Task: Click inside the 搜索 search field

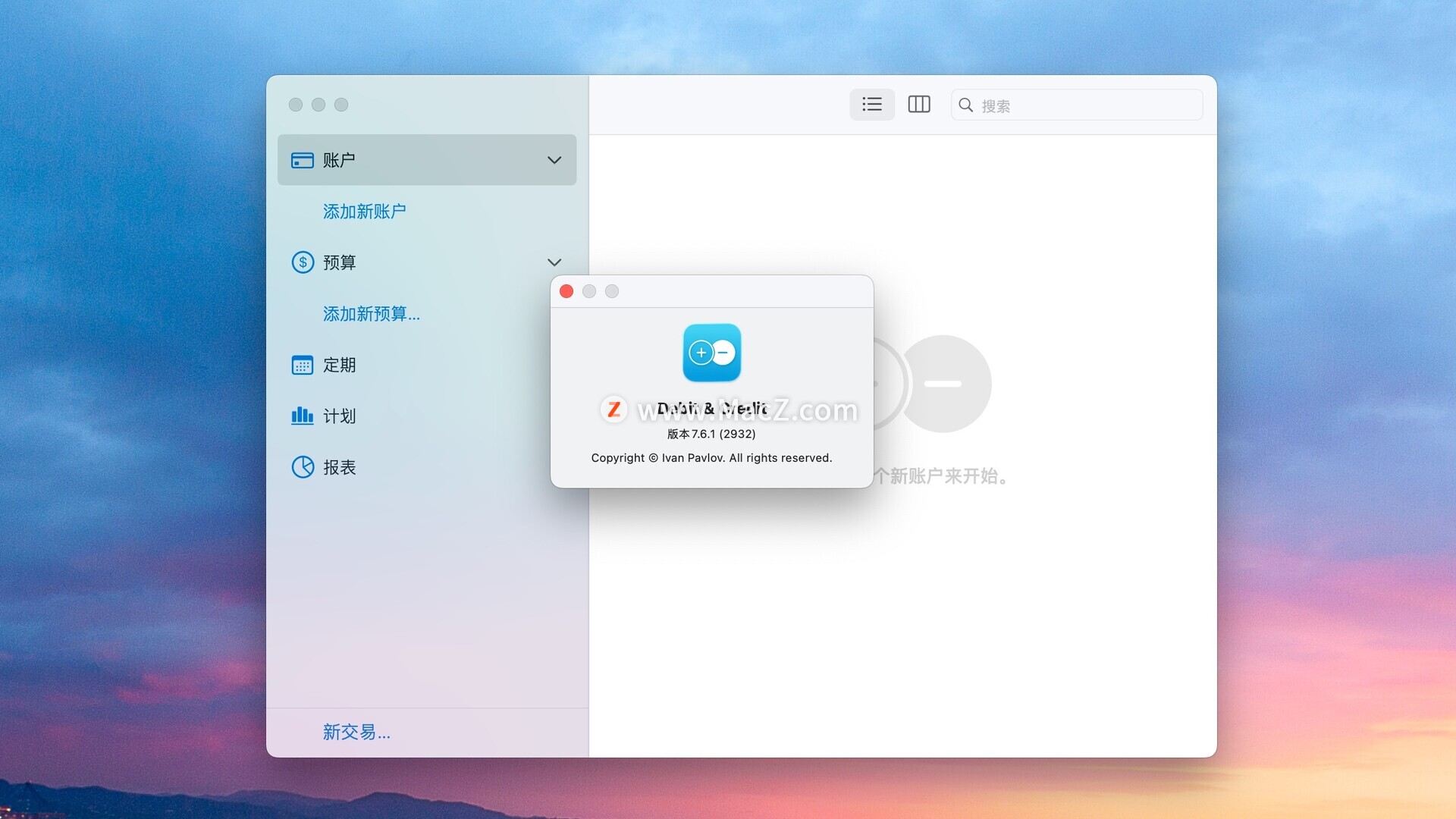Action: pyautogui.click(x=1084, y=105)
